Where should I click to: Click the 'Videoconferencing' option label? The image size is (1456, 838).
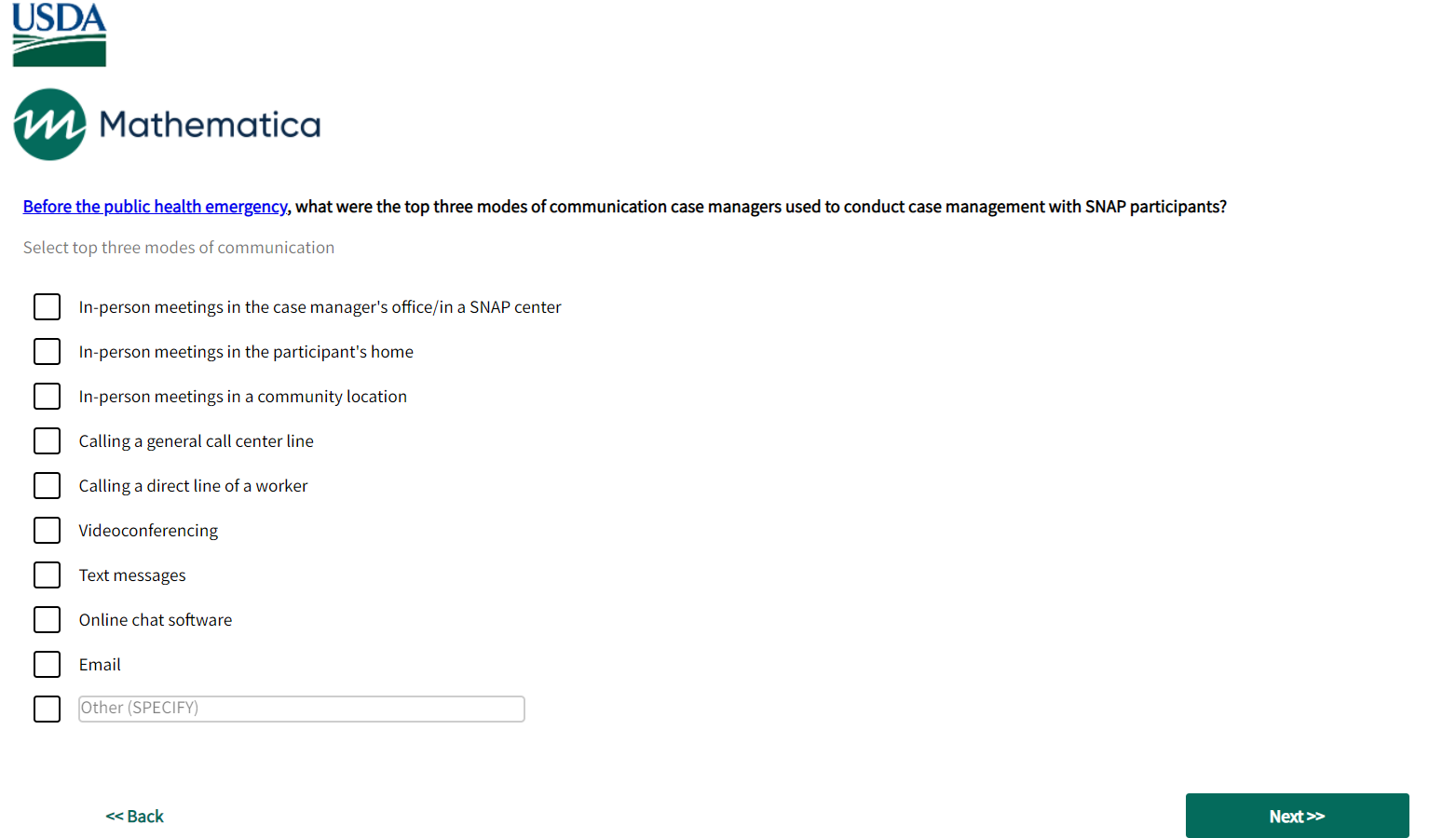(148, 531)
